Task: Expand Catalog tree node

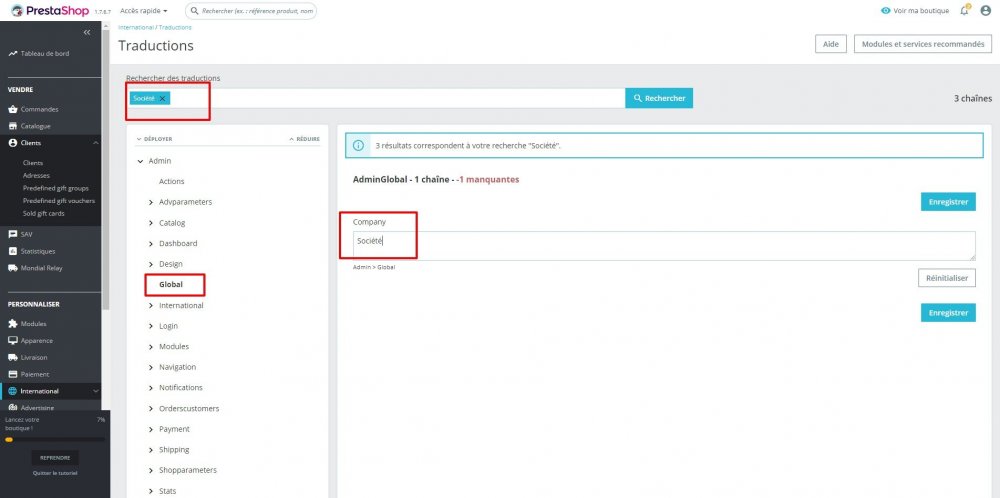Action: pos(151,223)
